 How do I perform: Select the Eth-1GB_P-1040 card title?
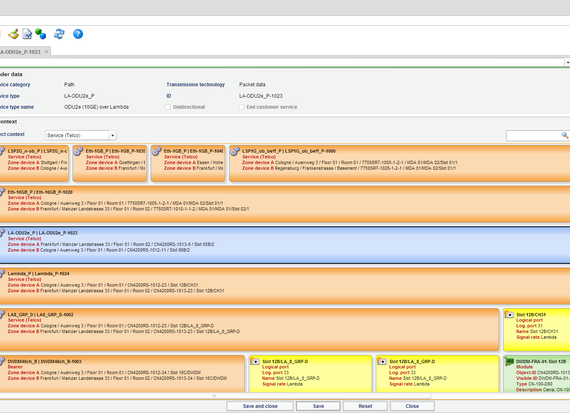(x=193, y=151)
